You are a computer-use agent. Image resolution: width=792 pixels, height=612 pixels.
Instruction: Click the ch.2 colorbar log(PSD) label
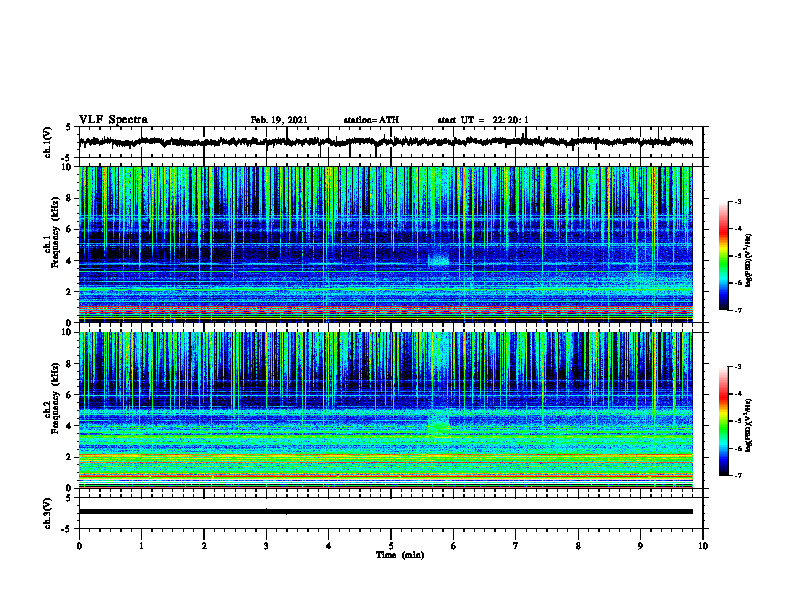(x=749, y=424)
